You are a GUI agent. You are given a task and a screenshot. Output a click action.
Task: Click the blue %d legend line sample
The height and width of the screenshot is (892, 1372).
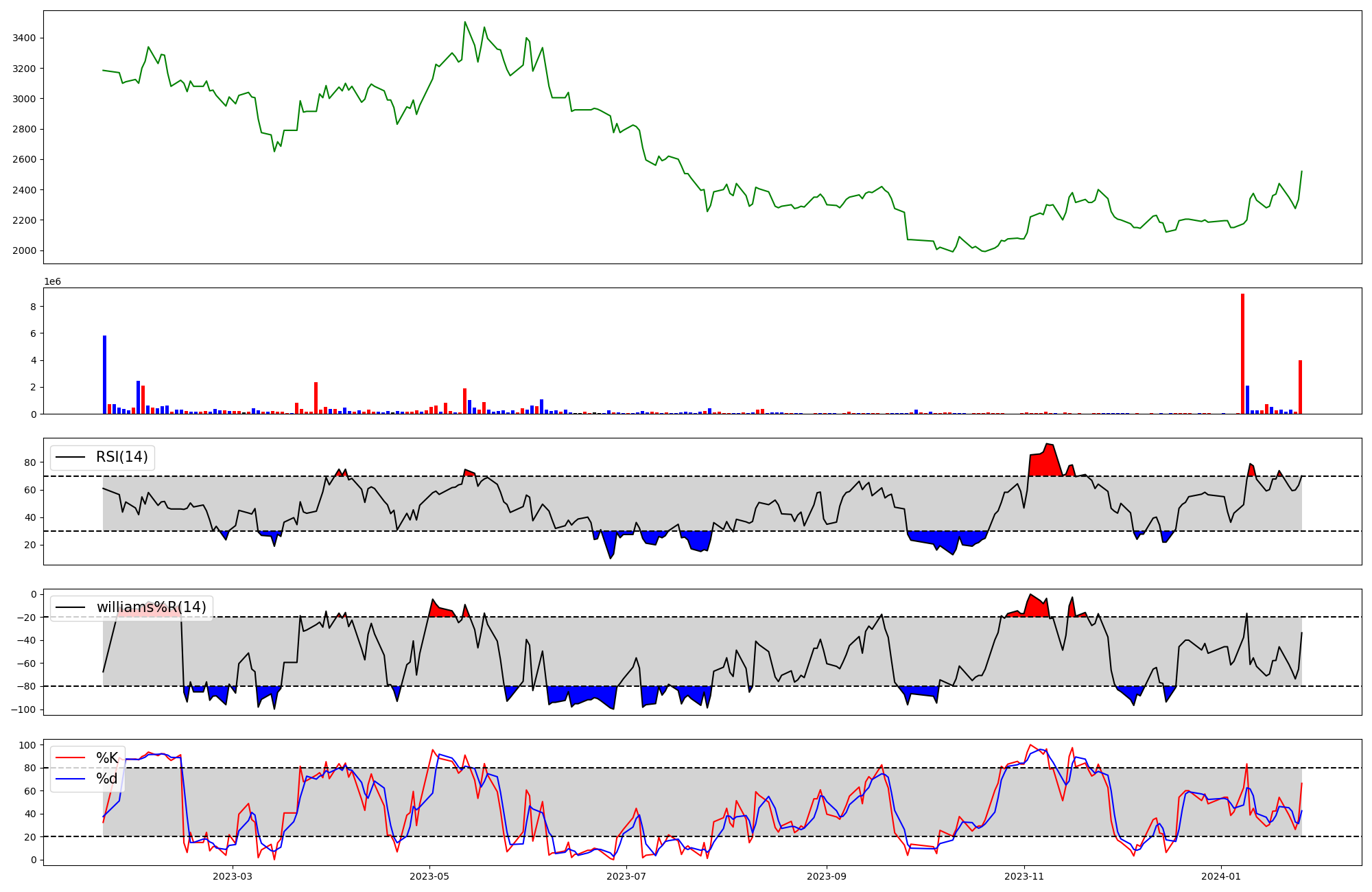[71, 779]
